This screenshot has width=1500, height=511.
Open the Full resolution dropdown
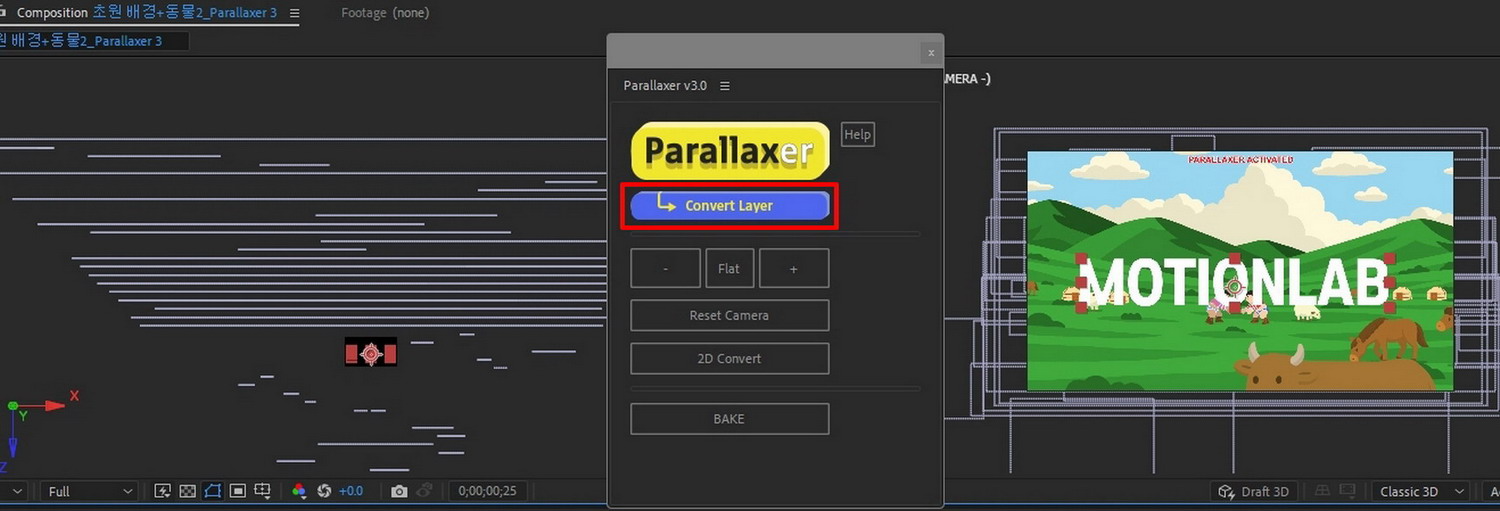(x=90, y=491)
